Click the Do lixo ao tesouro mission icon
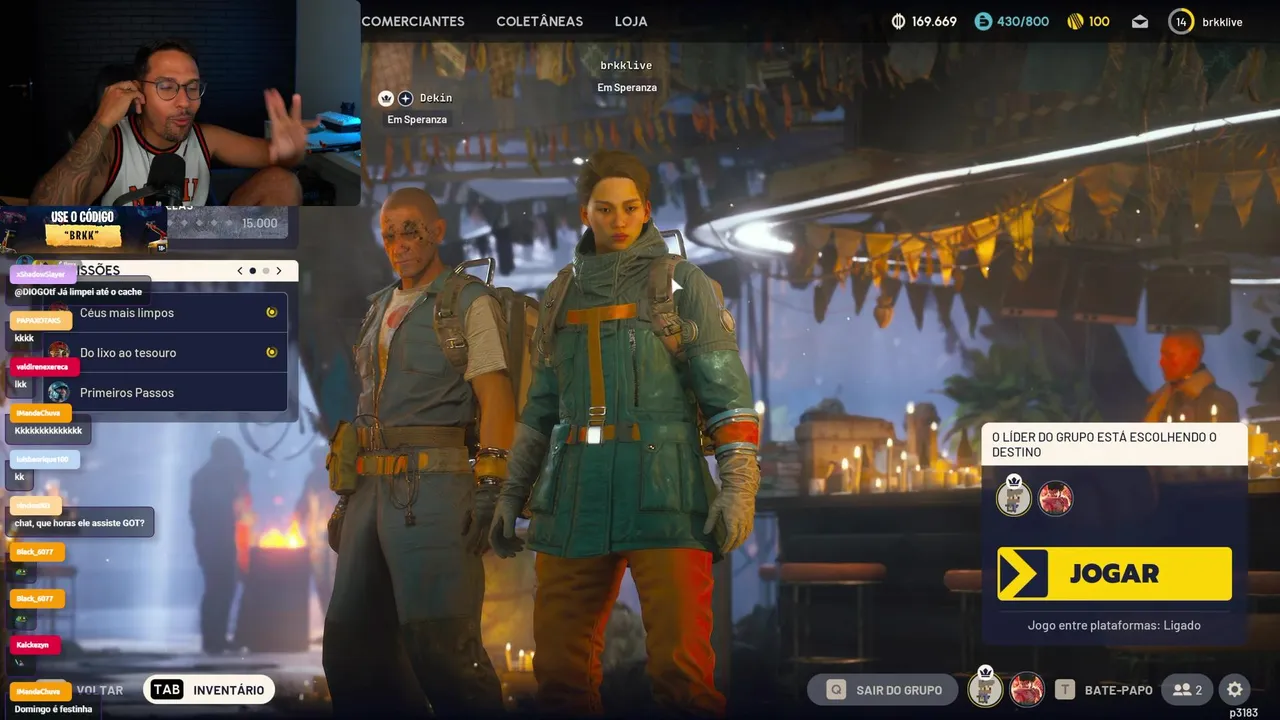This screenshot has height=720, width=1280. click(59, 352)
